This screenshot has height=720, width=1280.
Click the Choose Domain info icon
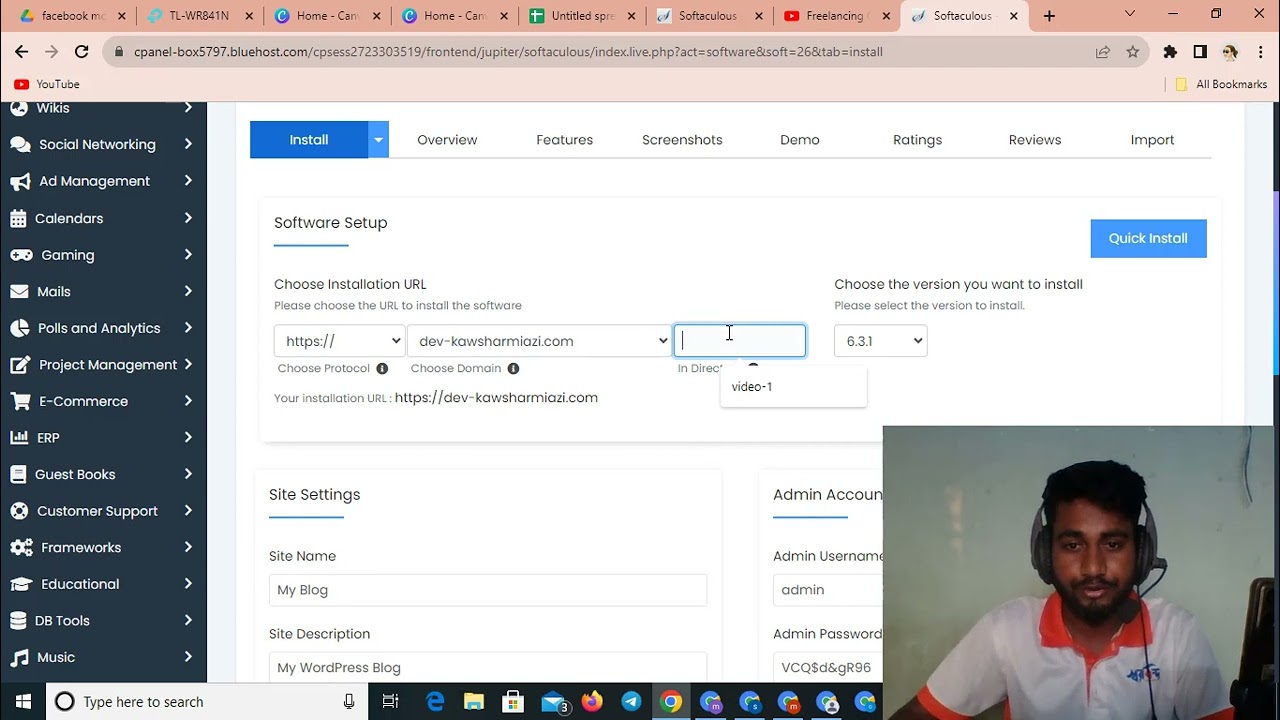tap(513, 369)
